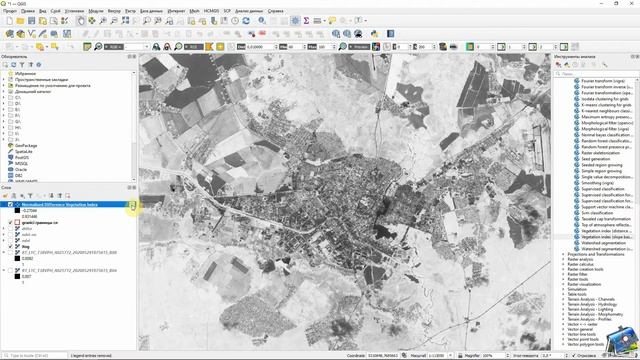
Task: Open the Растр menu
Action: pyautogui.click(x=130, y=11)
